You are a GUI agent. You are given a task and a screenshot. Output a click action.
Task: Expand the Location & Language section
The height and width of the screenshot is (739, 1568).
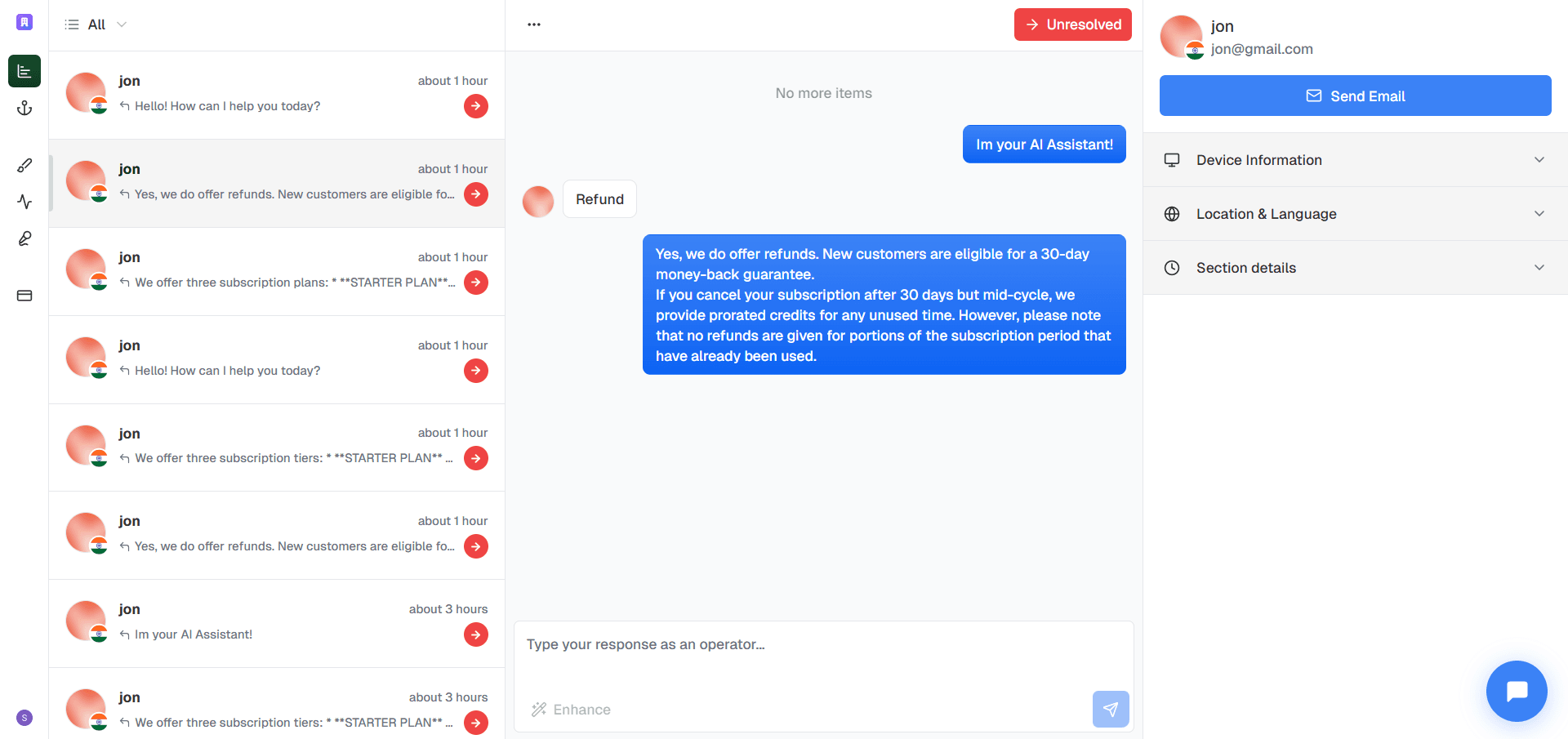tap(1356, 214)
